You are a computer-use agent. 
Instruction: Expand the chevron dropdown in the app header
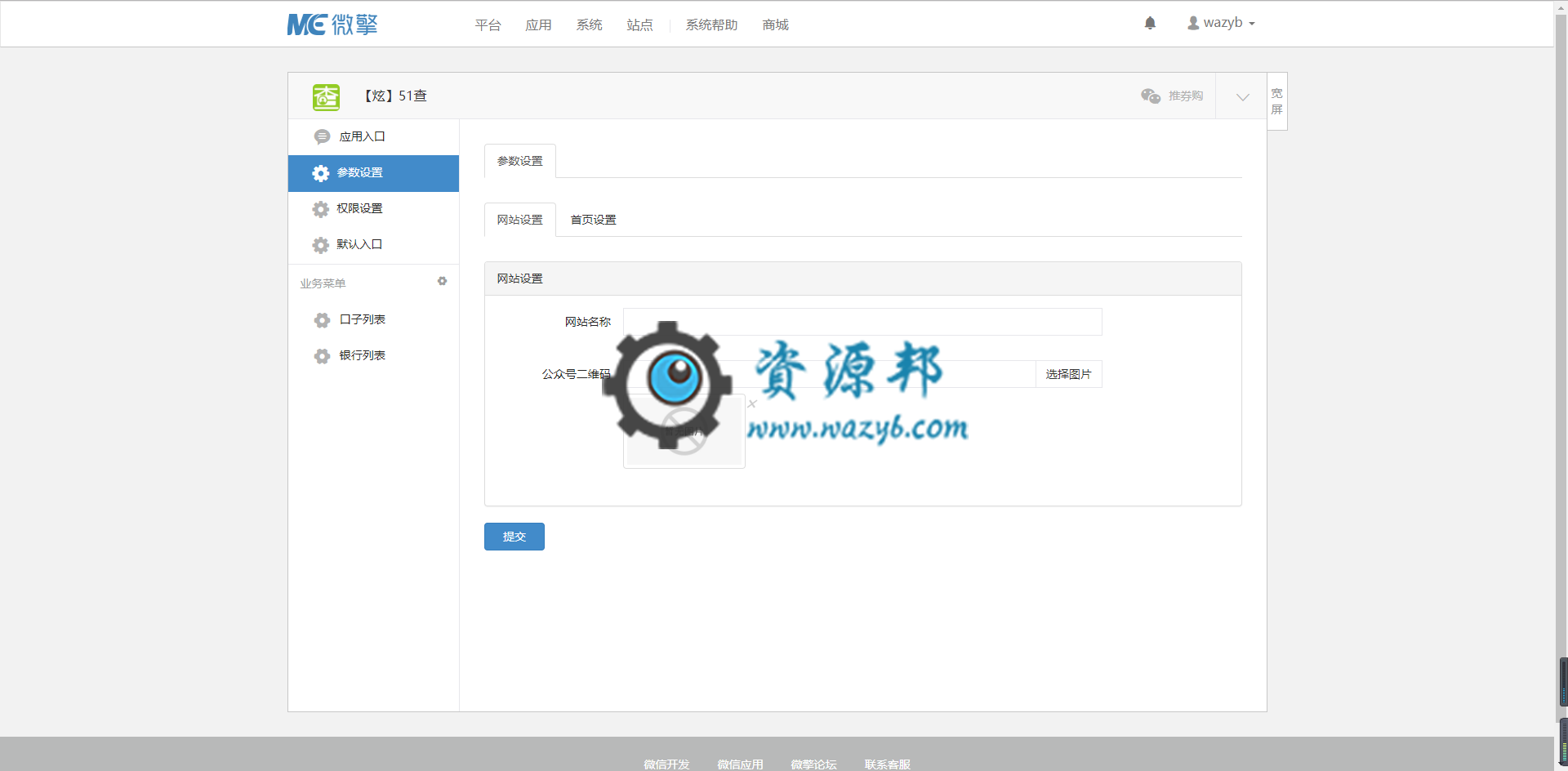[x=1242, y=96]
